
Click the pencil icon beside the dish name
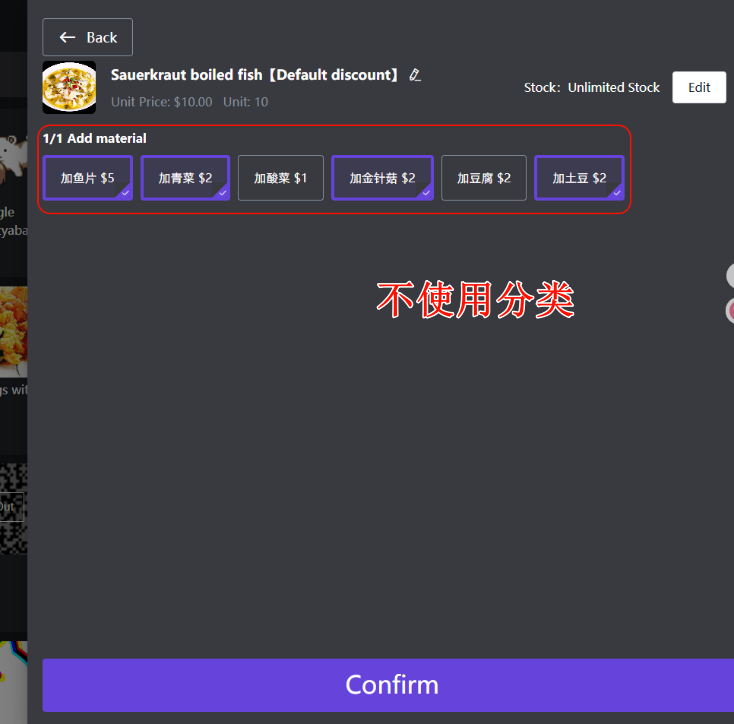pyautogui.click(x=415, y=75)
